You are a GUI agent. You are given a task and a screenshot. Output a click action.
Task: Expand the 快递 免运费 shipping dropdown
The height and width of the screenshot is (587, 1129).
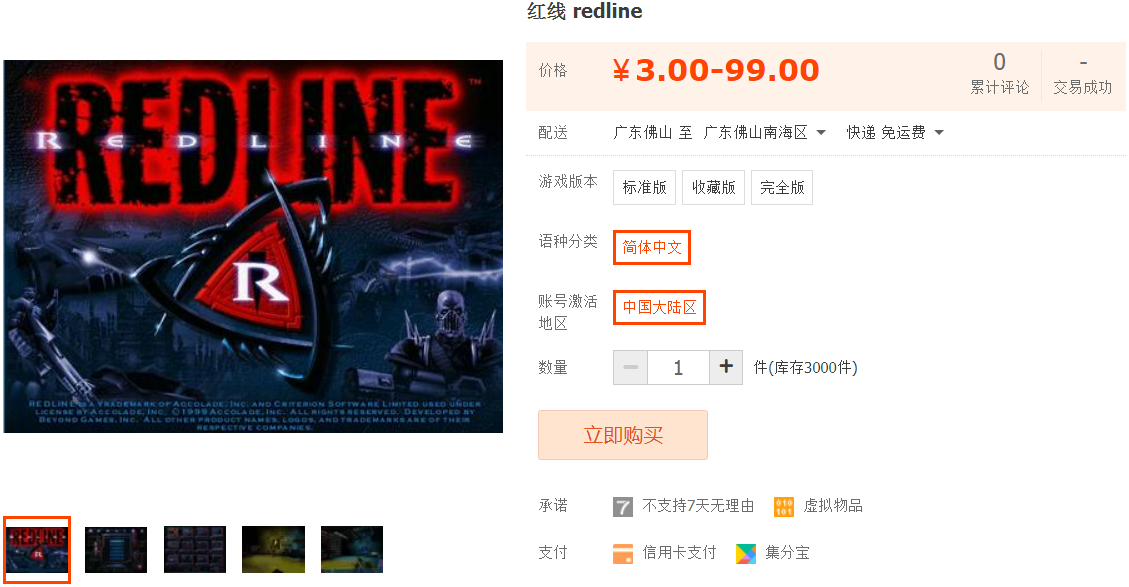coord(895,133)
